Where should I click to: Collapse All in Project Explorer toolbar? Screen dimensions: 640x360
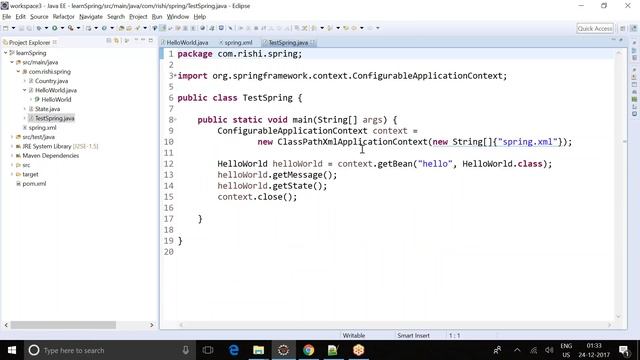pos(109,40)
